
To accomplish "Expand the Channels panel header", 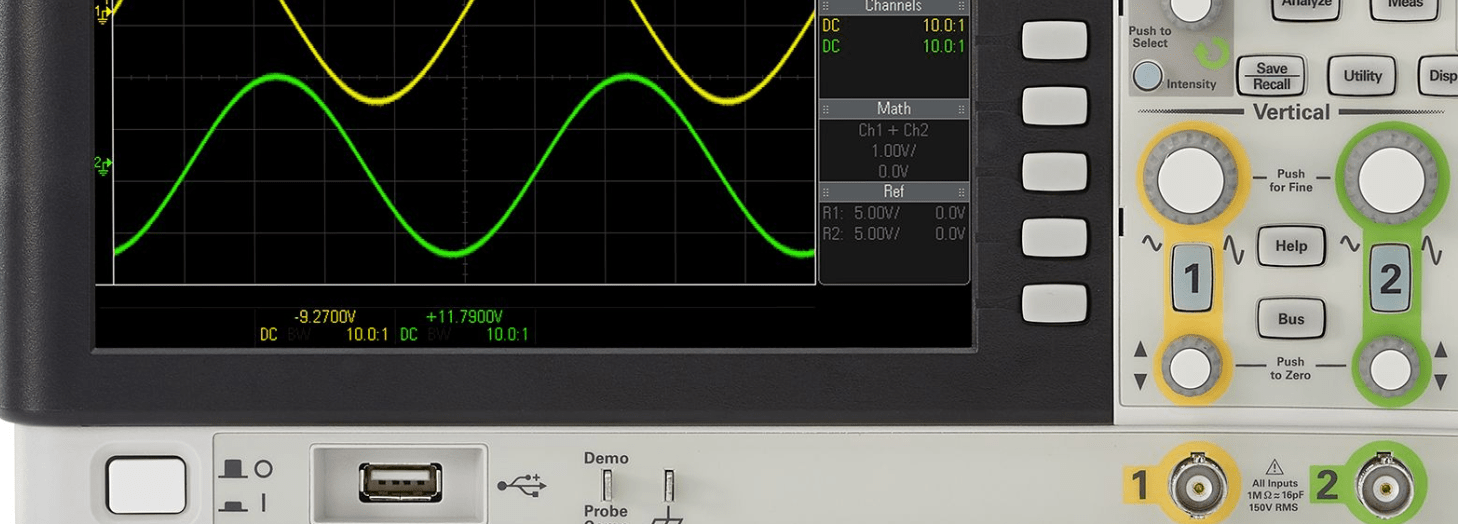I will coord(893,7).
